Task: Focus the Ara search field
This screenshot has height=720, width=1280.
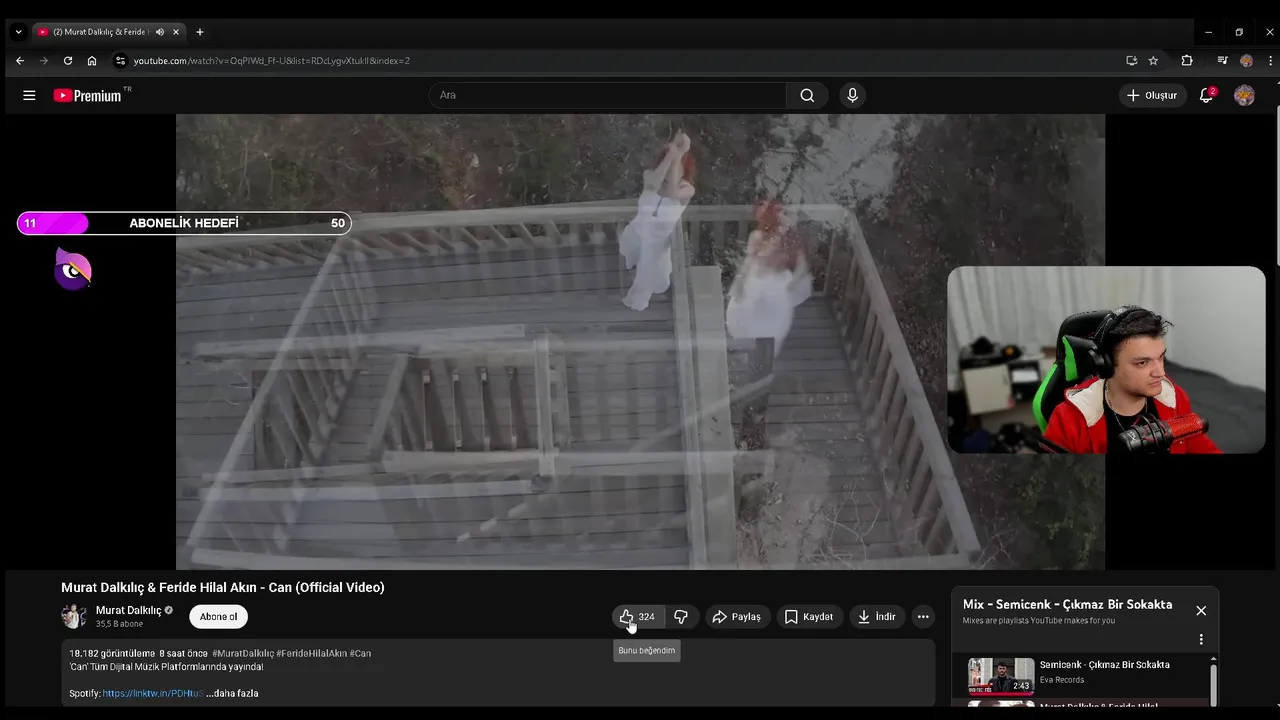Action: click(608, 95)
